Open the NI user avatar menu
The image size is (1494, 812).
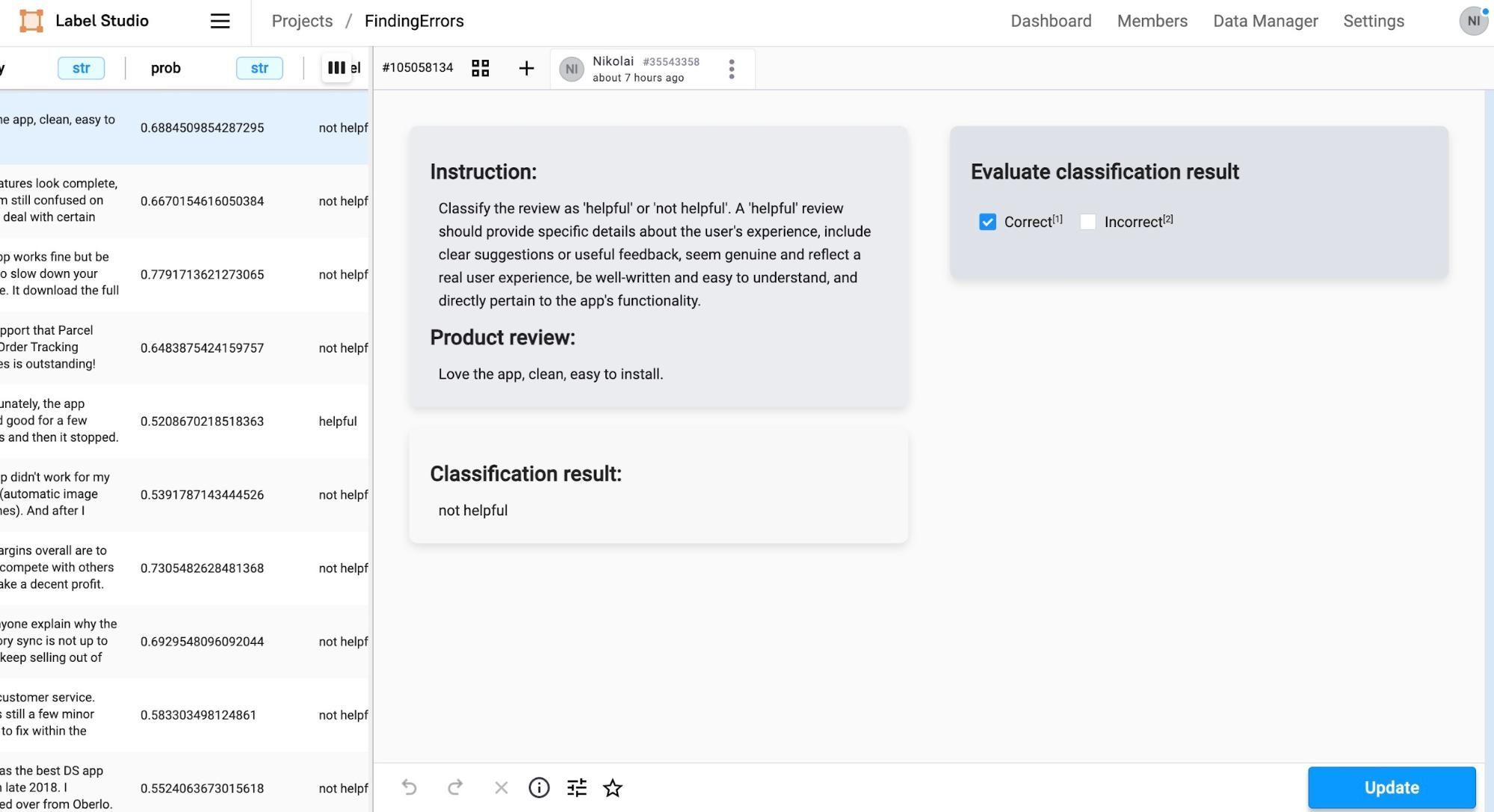(x=1473, y=21)
